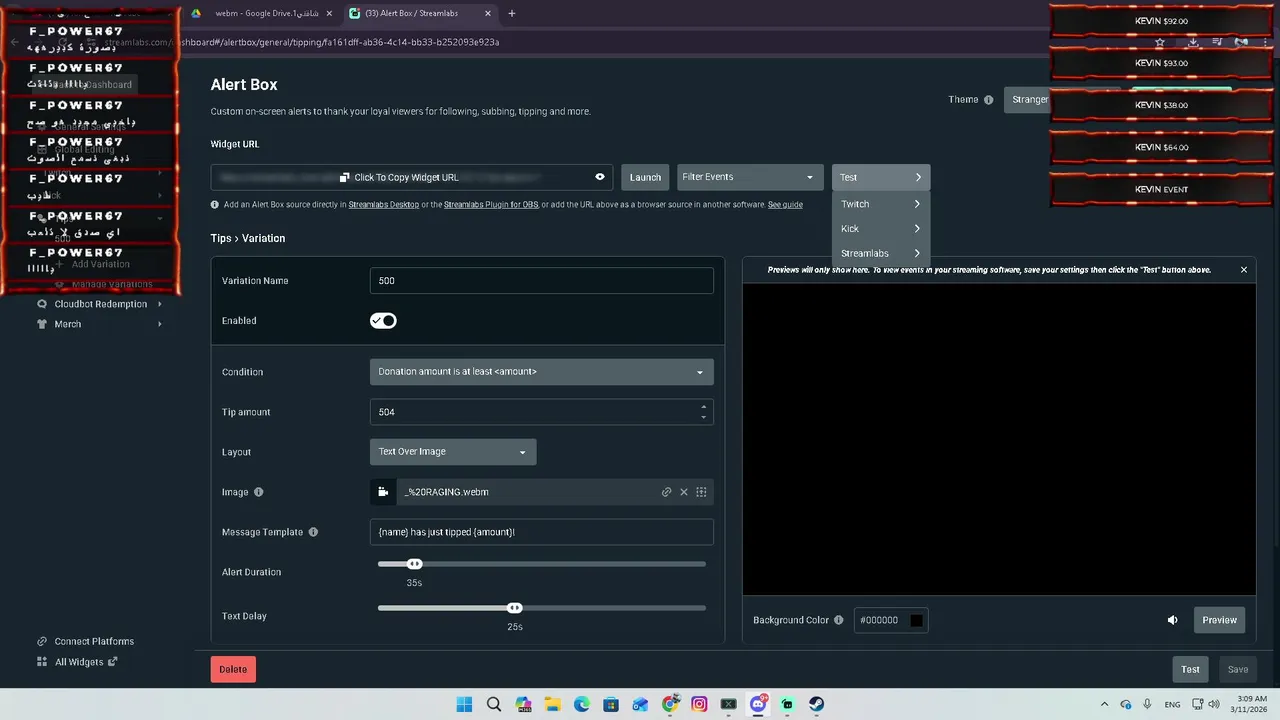Open the black Background Color swatch
This screenshot has height=720, width=1280.
pyautogui.click(x=916, y=620)
